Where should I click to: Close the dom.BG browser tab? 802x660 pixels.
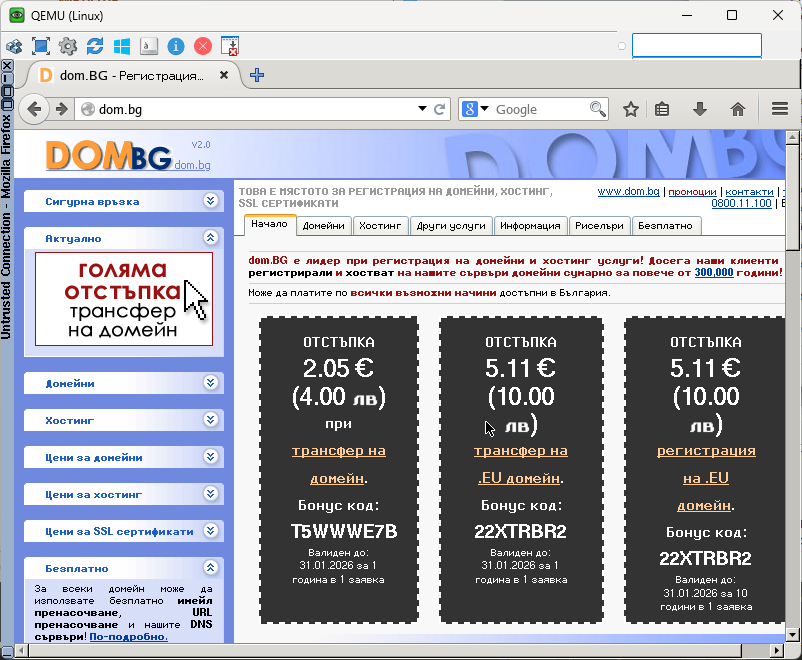tap(224, 75)
